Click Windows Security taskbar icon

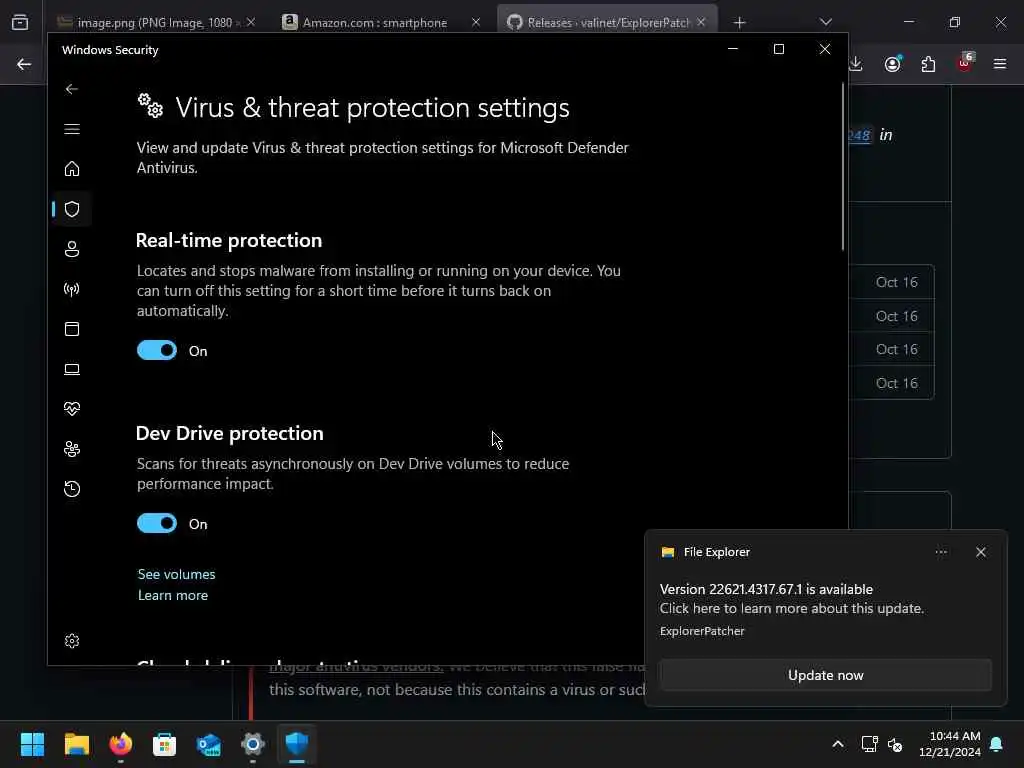pyautogui.click(x=297, y=743)
